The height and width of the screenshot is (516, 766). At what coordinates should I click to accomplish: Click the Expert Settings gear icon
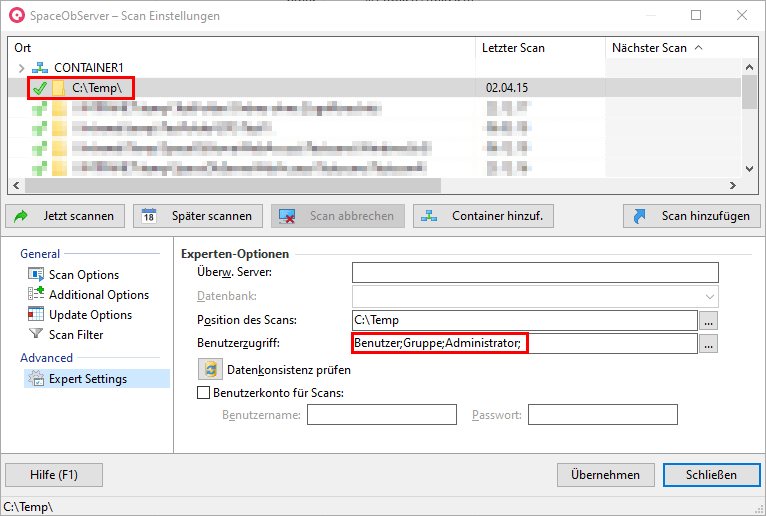(36, 378)
